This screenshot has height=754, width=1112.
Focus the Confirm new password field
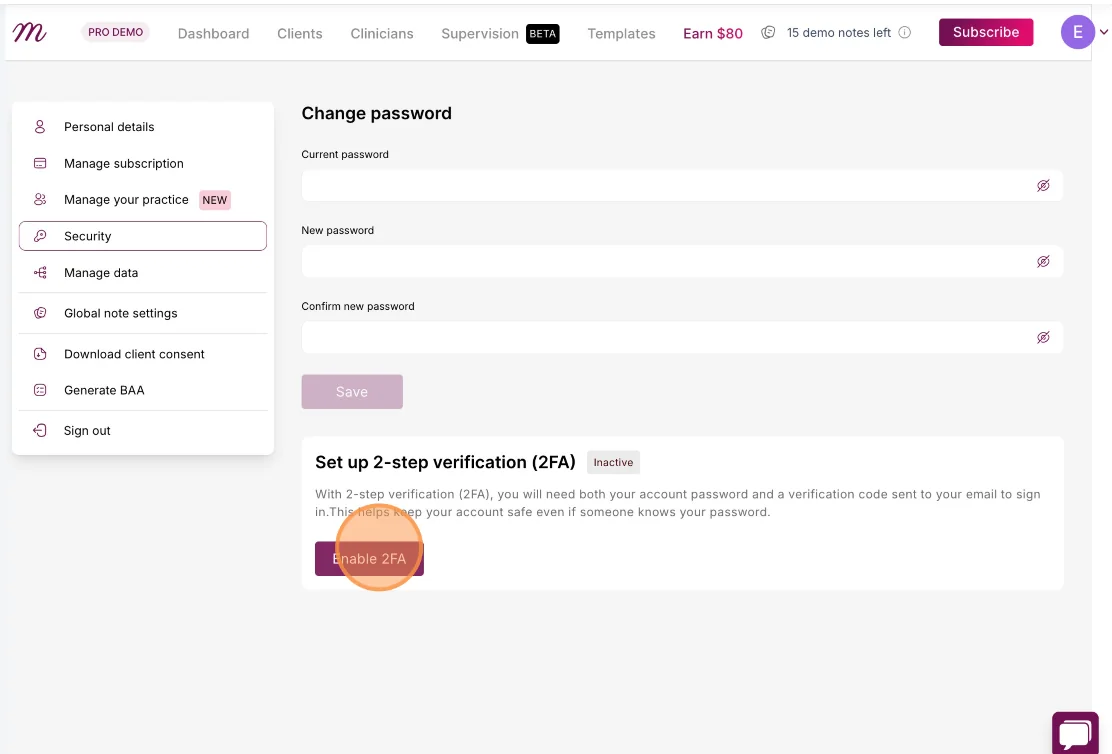coord(682,338)
